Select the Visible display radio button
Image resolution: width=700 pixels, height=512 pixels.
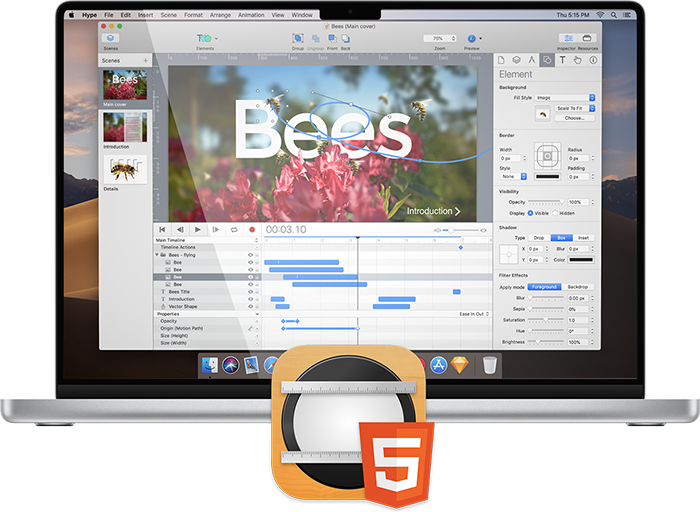[x=530, y=213]
